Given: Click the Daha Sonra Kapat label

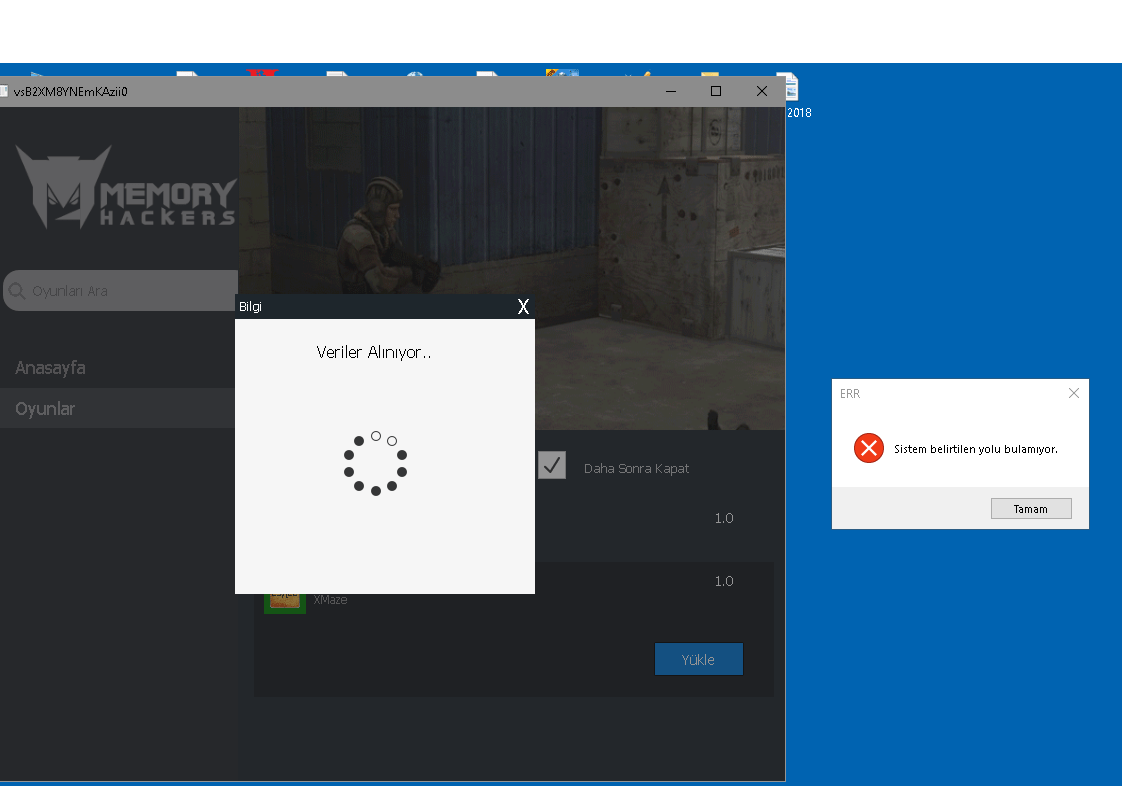Looking at the screenshot, I should click(x=636, y=468).
